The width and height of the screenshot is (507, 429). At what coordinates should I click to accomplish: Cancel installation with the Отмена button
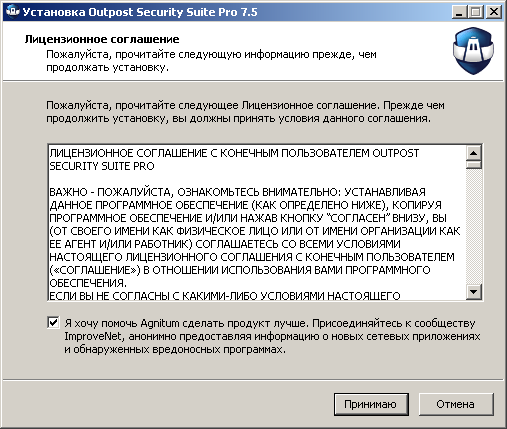456,404
